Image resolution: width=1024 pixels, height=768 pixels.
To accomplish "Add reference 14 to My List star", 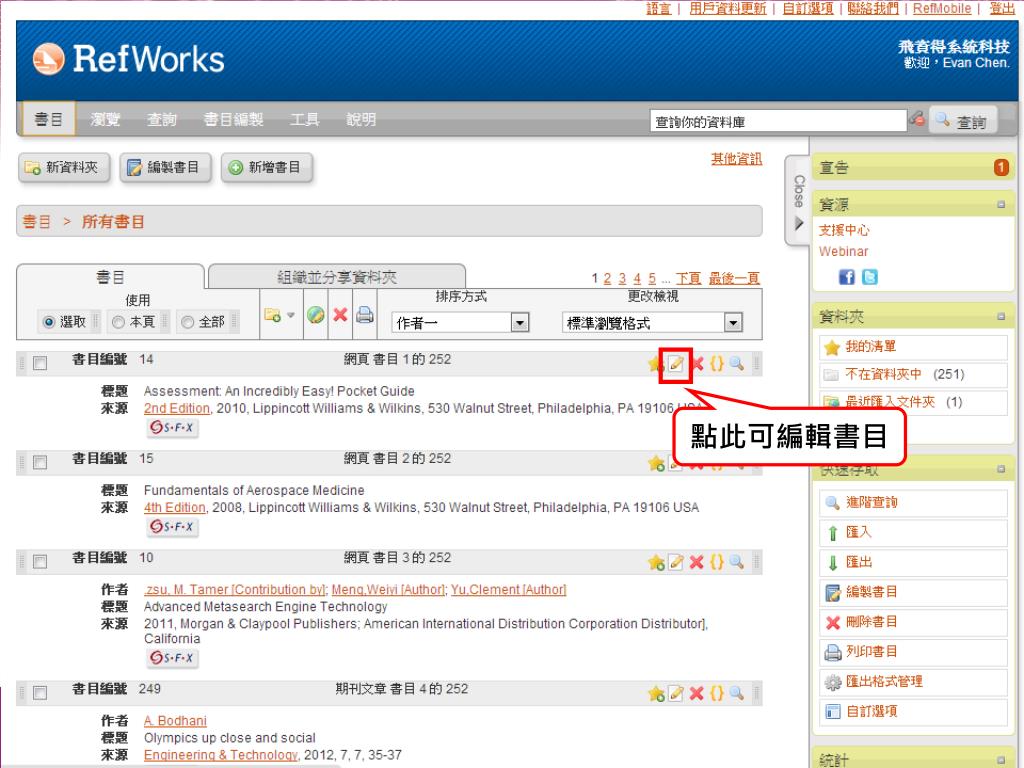I will pyautogui.click(x=656, y=364).
